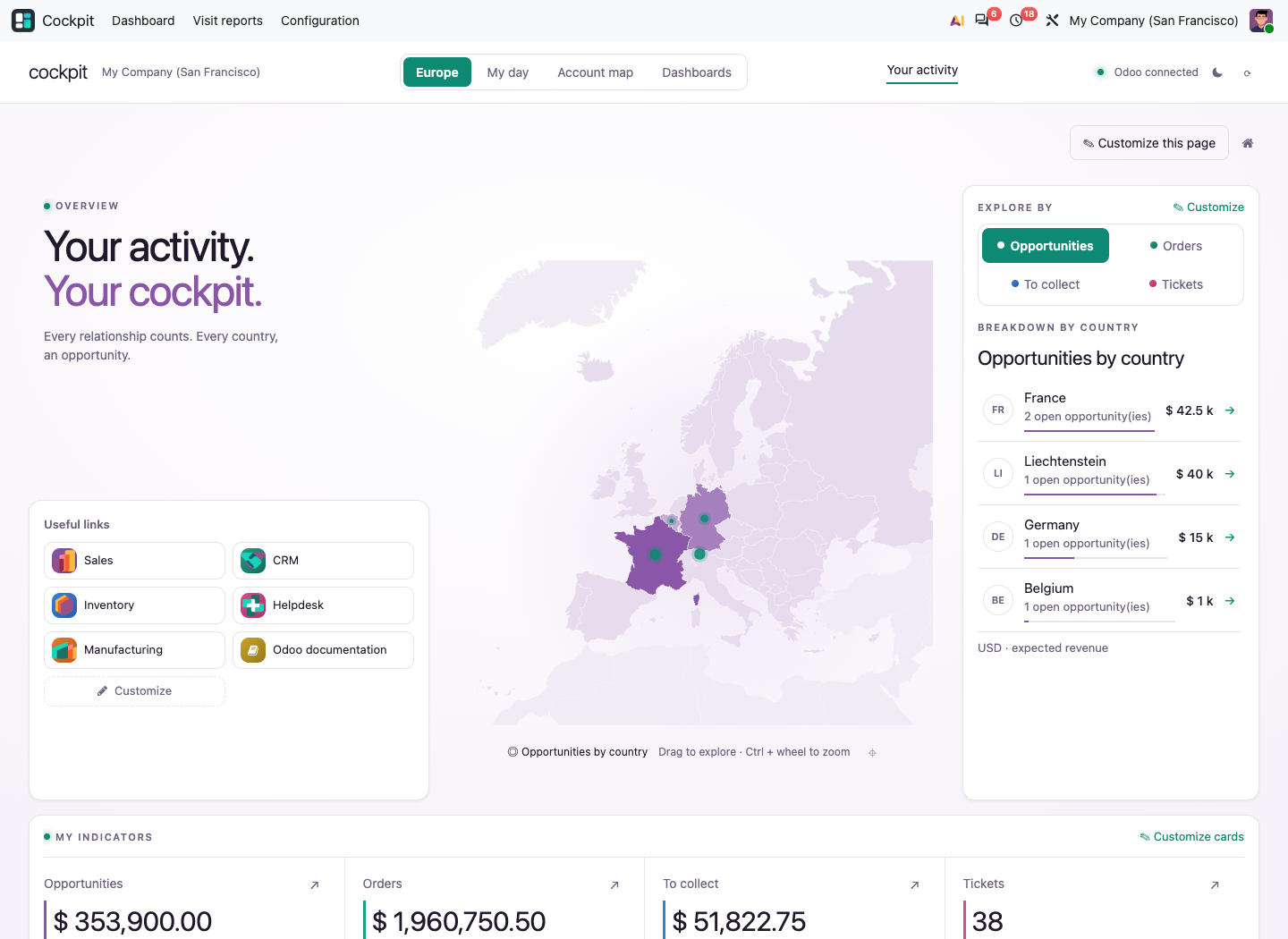Switch to the Europe tab
This screenshot has height=939, width=1288.
coord(437,72)
